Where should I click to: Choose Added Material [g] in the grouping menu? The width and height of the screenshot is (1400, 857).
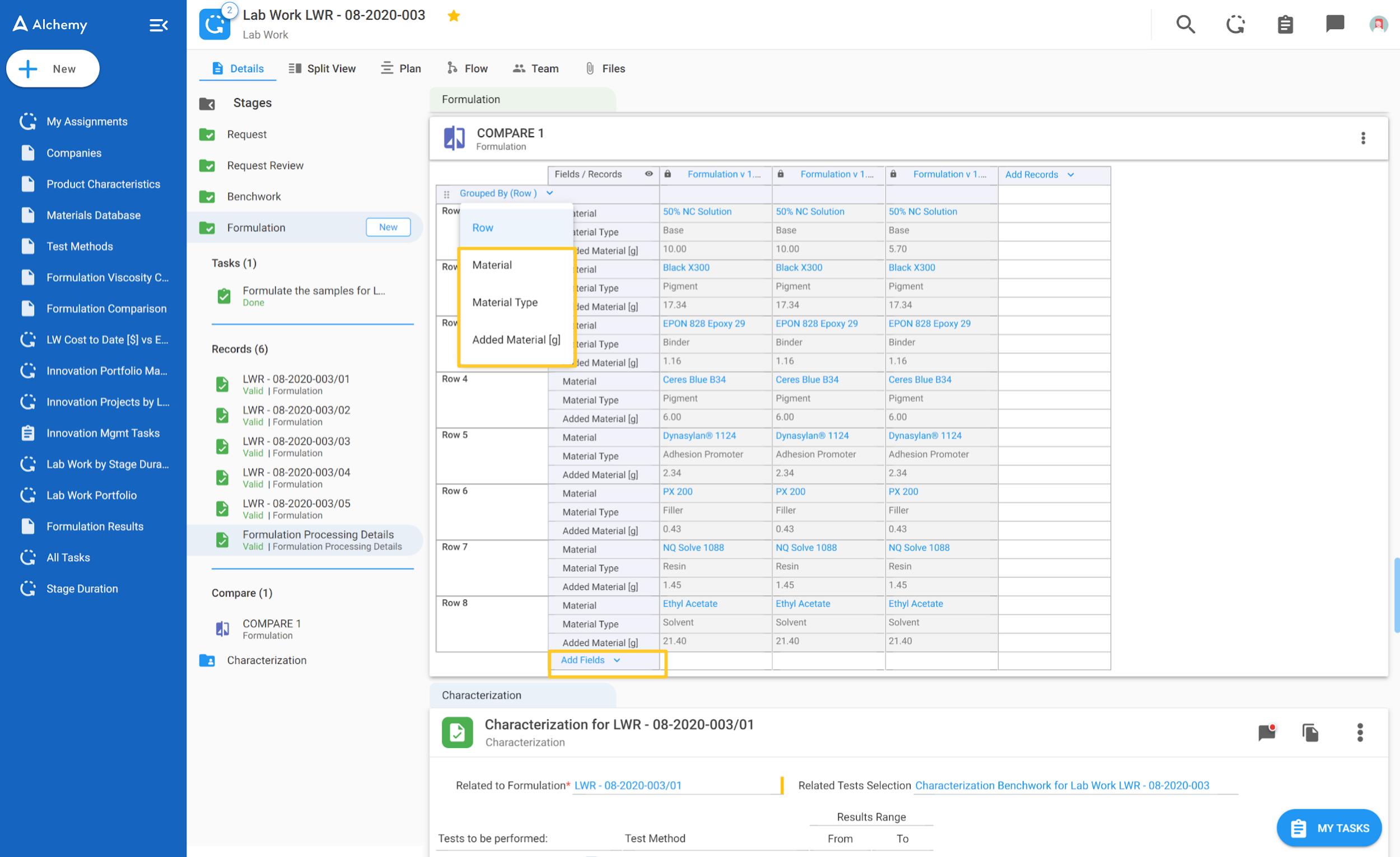[516, 340]
